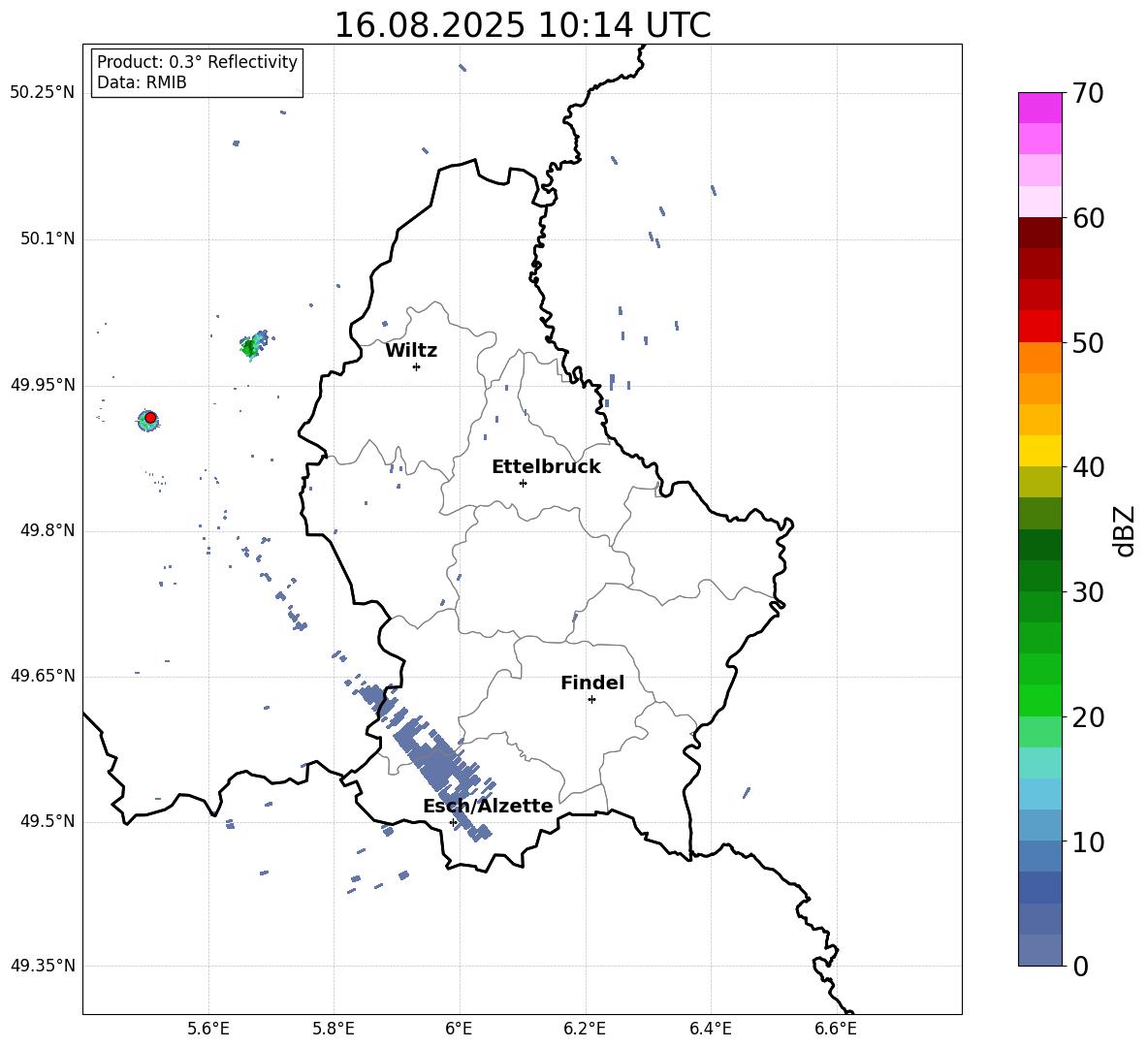Image resolution: width=1148 pixels, height=1048 pixels.
Task: Click the Esch/Alzette cross marker
Action: pyautogui.click(x=453, y=822)
